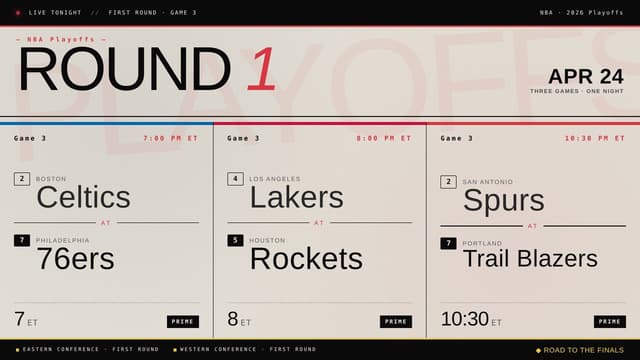Click the Trail Blazers seed 7 badge
640x360 pixels.
pyautogui.click(x=449, y=244)
